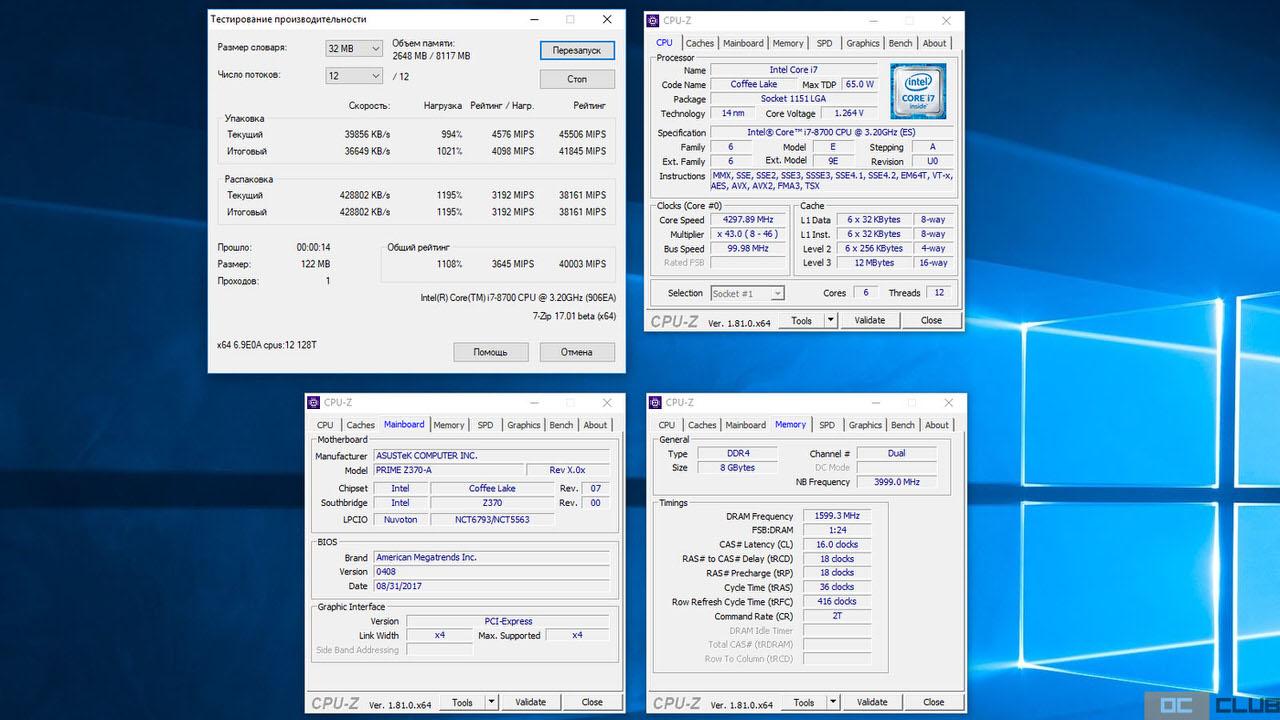
Task: Click Validate in the CPU tab window
Action: coord(870,320)
